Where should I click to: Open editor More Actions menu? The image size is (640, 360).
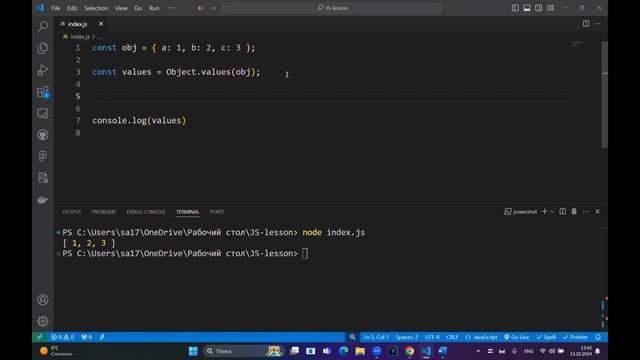[x=598, y=24]
